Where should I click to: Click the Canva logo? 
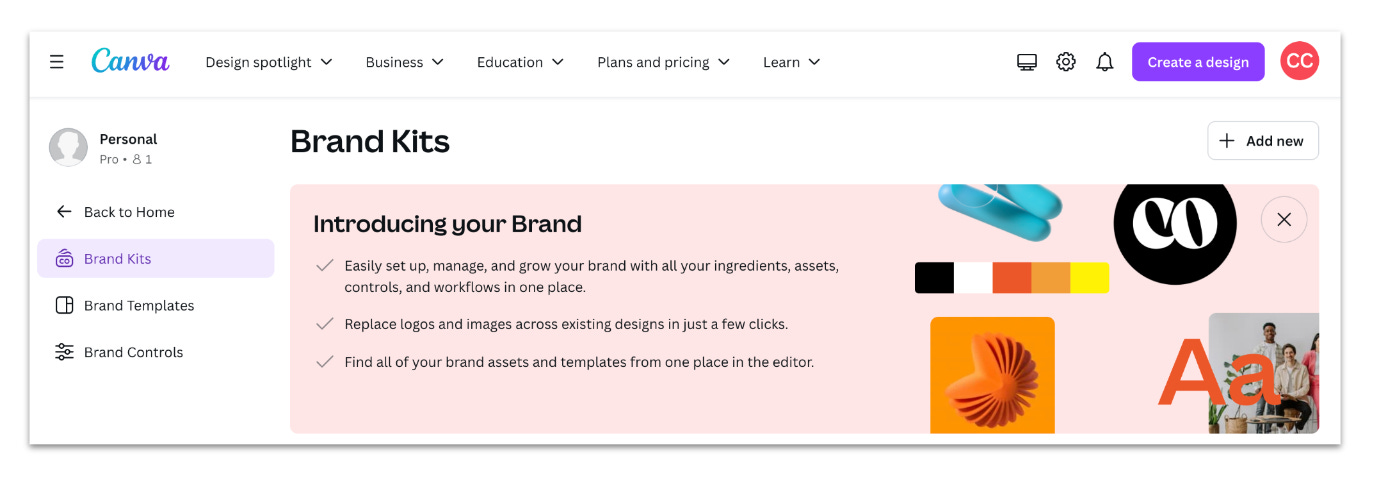pyautogui.click(x=130, y=61)
